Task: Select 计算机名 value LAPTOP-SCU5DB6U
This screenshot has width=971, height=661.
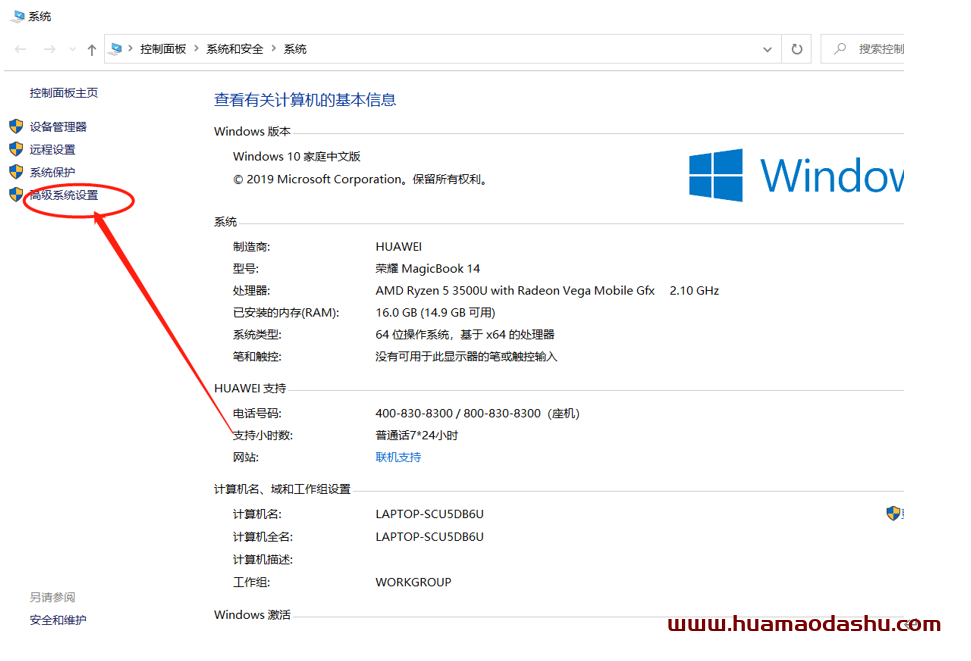Action: point(429,514)
